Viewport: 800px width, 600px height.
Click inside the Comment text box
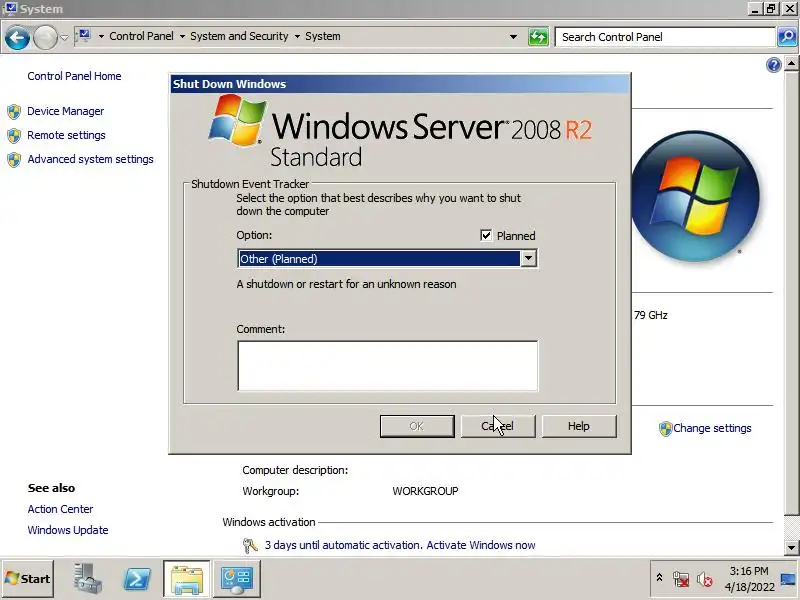(x=387, y=366)
